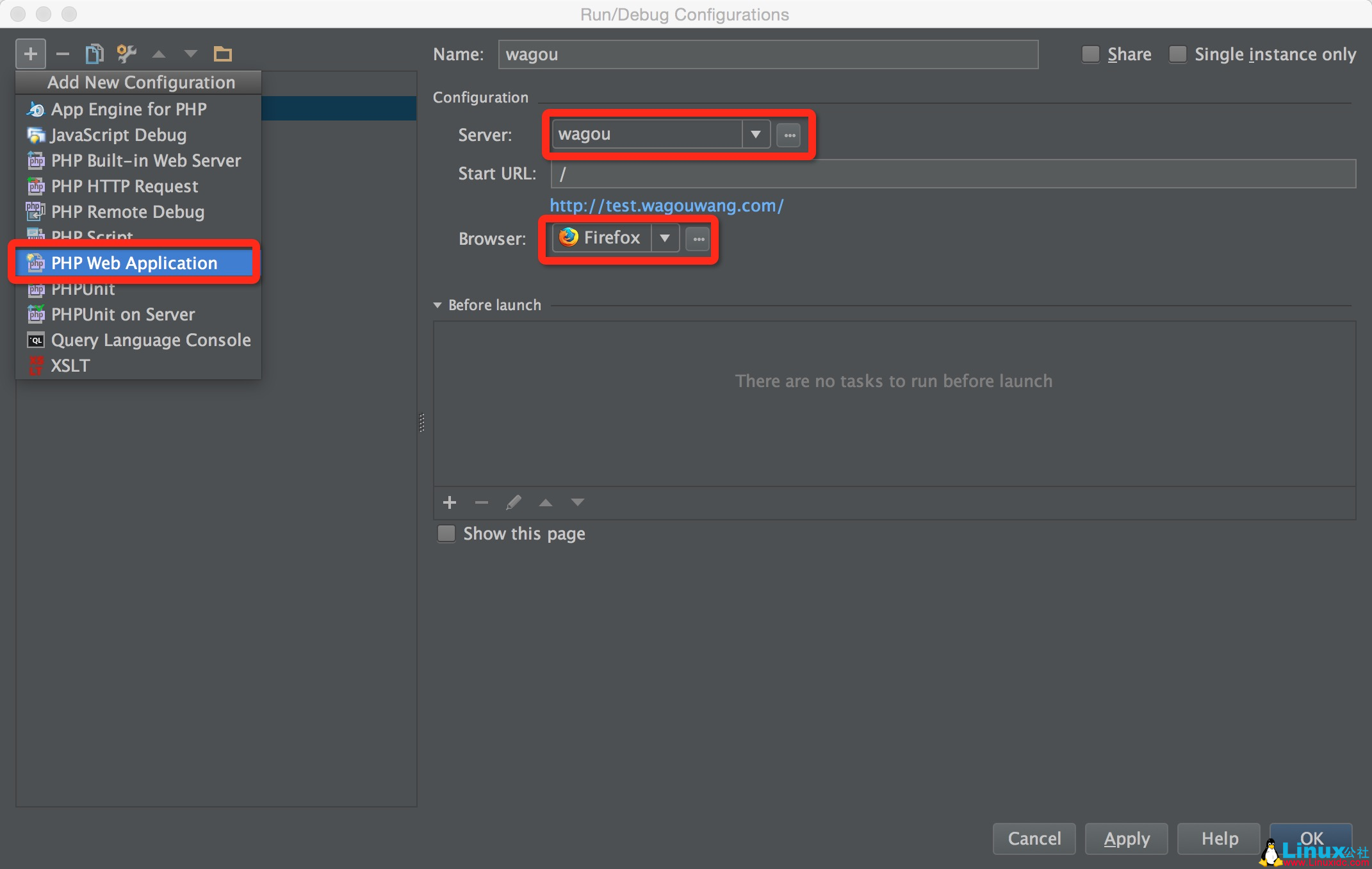
Task: Add a before launch task with plus icon
Action: coord(450,502)
